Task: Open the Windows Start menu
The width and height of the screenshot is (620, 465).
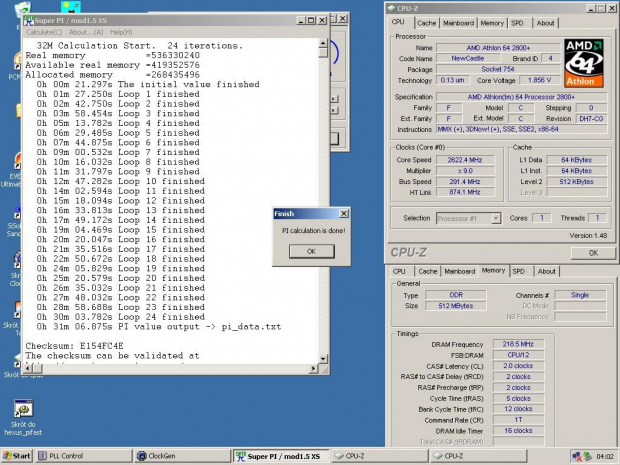Action: 17,456
